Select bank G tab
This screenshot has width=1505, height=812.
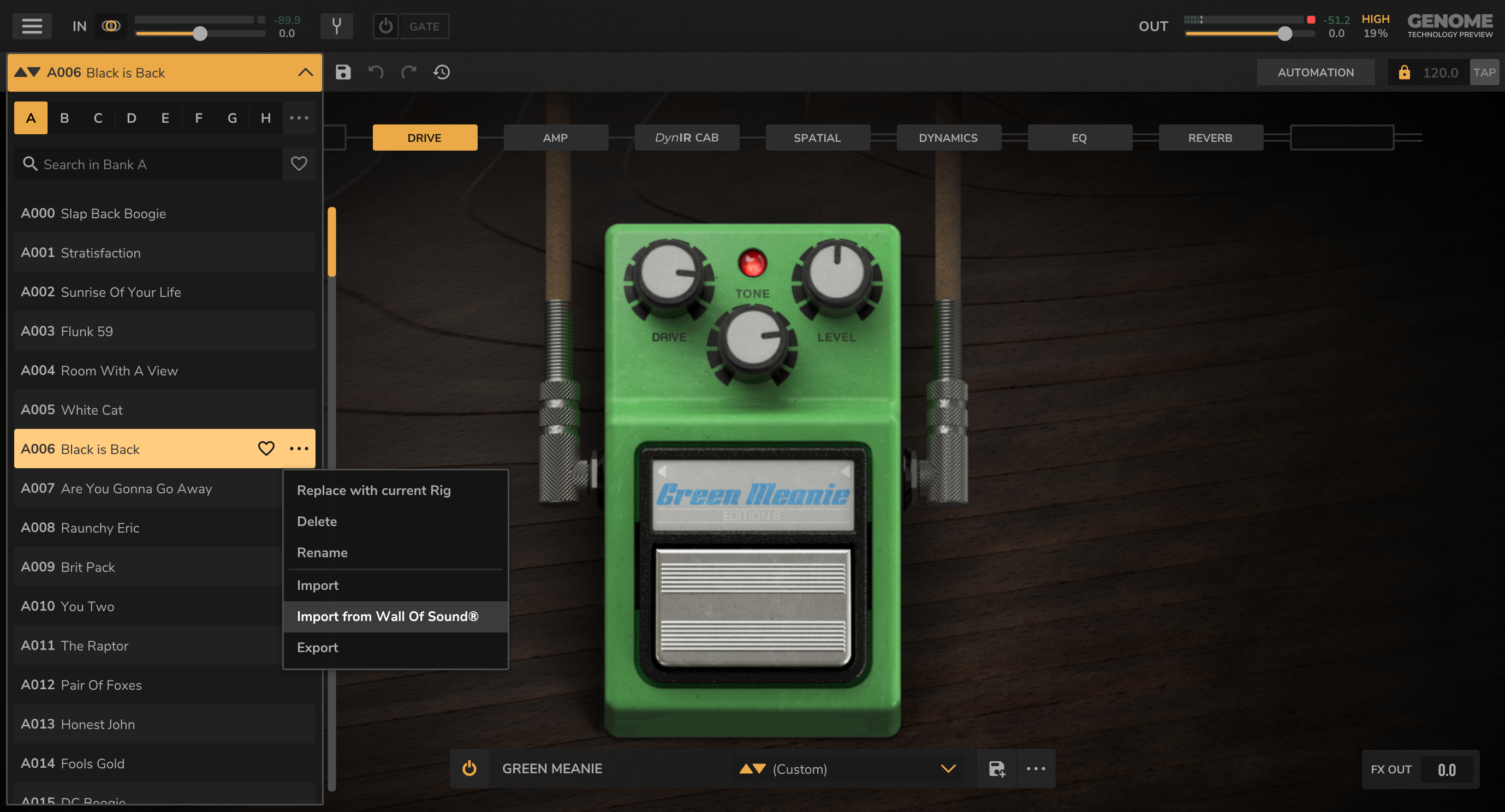(233, 118)
